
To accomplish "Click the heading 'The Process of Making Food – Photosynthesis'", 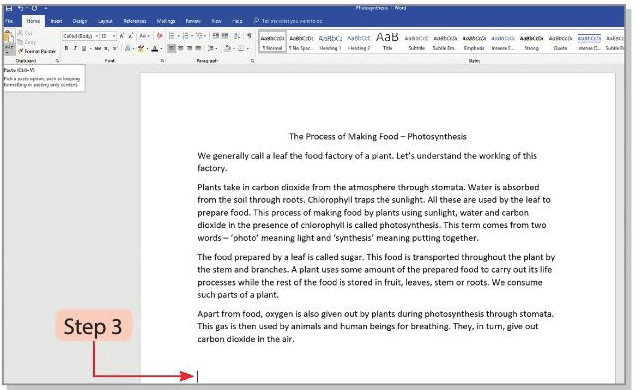I will (x=378, y=136).
